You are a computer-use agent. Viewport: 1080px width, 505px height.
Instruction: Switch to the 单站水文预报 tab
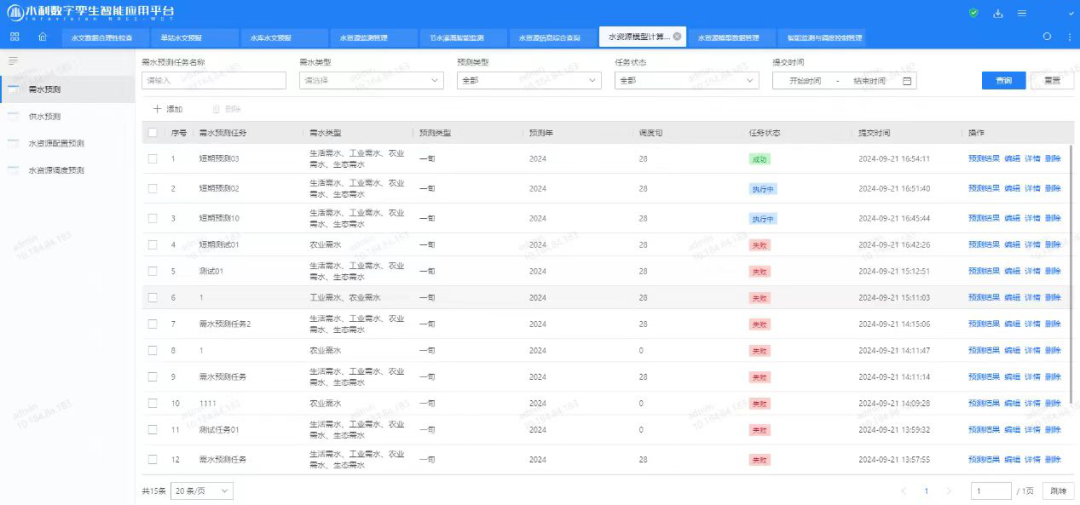(181, 38)
